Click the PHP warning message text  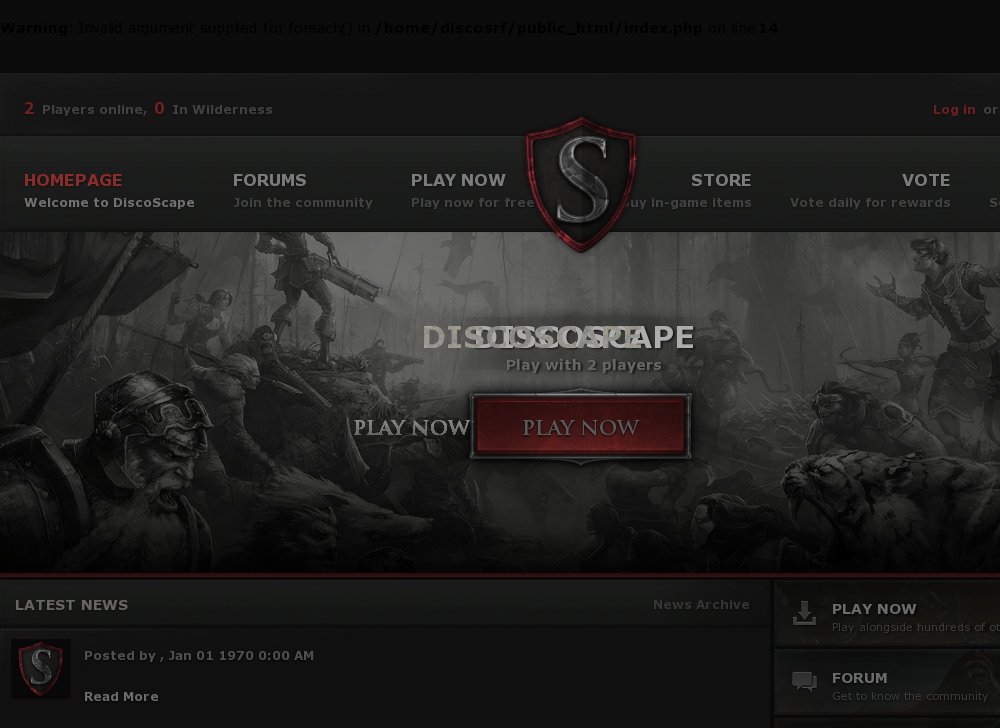[389, 28]
